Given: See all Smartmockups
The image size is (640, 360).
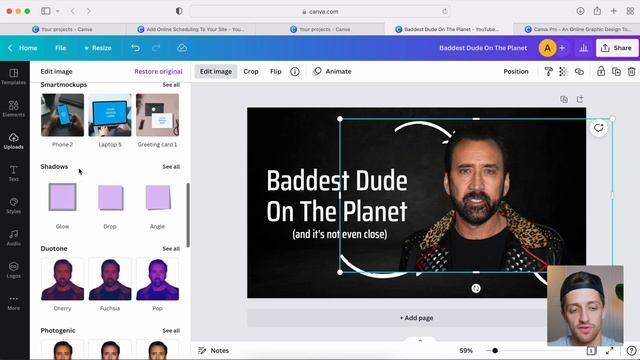Looking at the screenshot, I should [171, 85].
